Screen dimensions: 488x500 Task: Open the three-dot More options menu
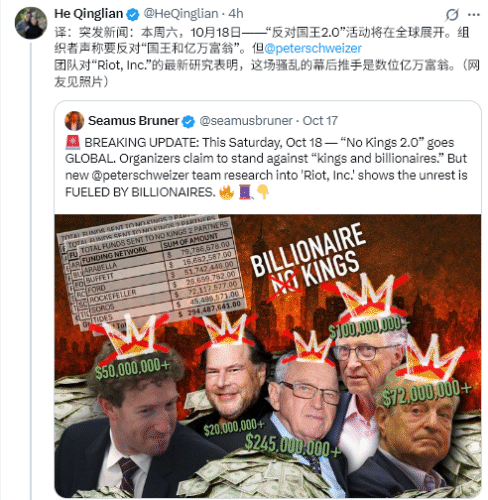[474, 15]
